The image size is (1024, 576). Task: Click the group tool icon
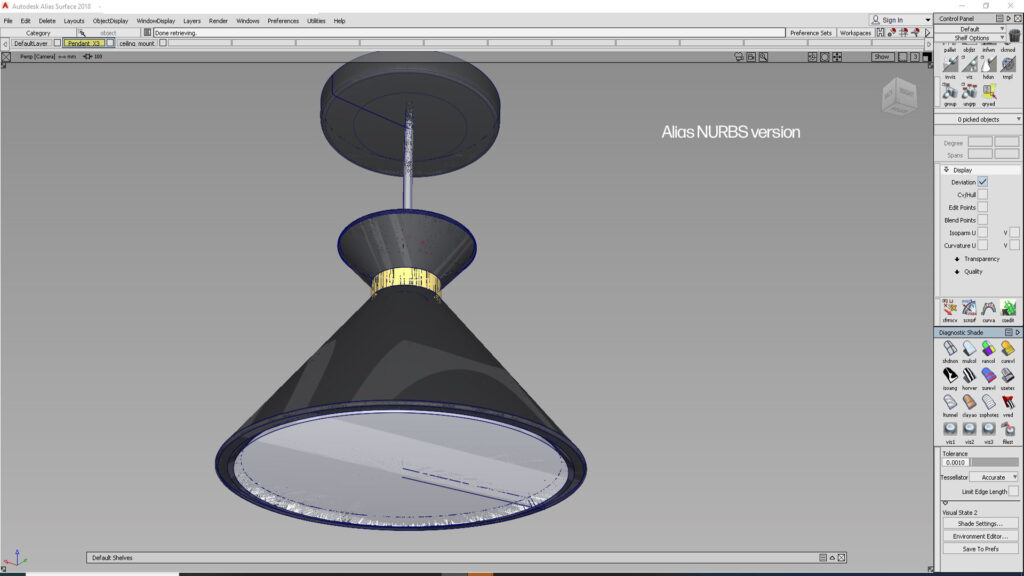pyautogui.click(x=950, y=91)
